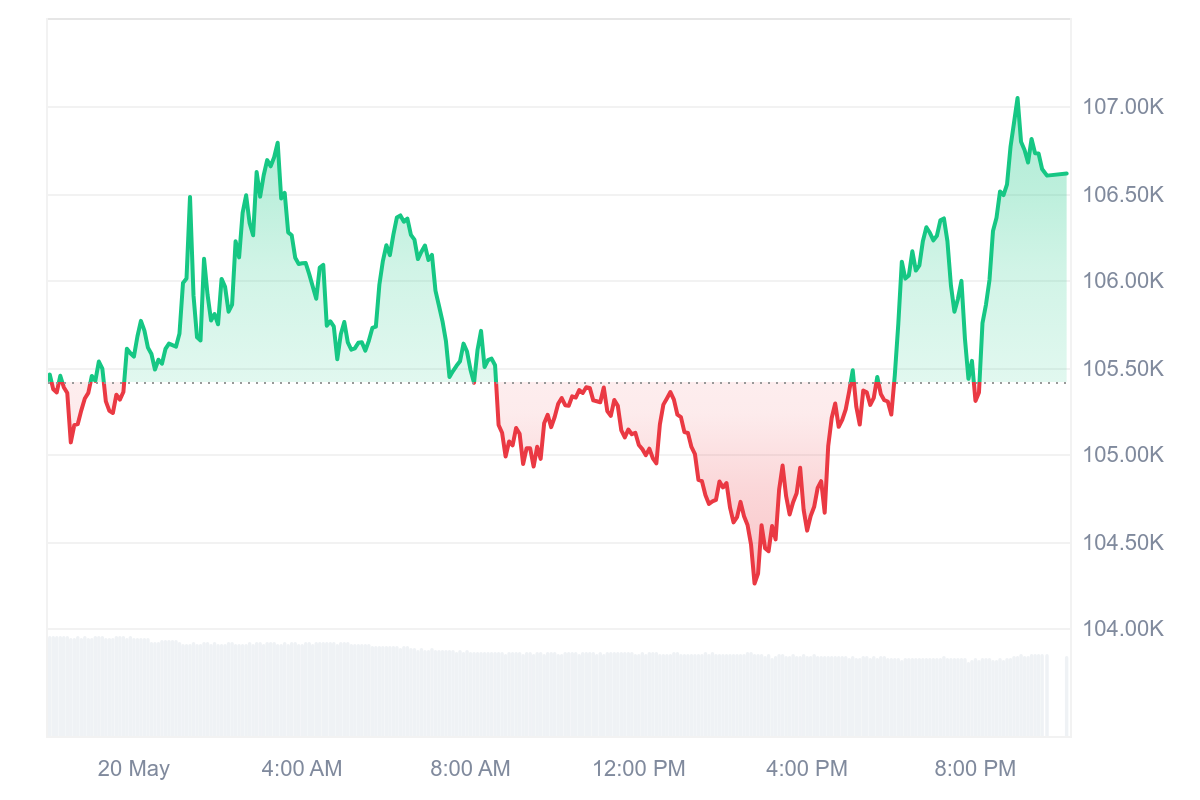Click the isolated last volume bar
The image size is (1200, 800).
[x=1067, y=697]
